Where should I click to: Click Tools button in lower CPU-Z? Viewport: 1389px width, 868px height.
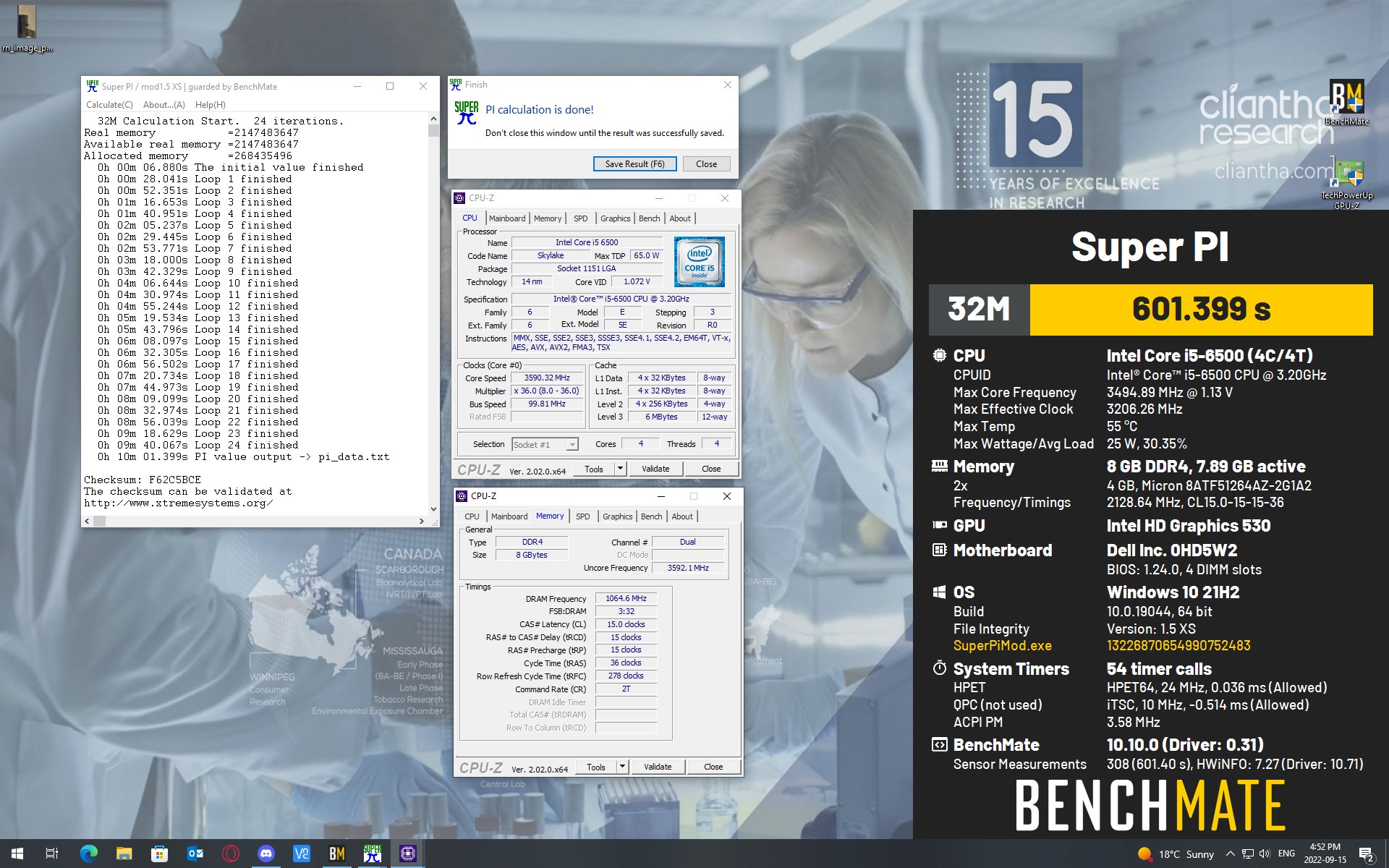[x=596, y=767]
